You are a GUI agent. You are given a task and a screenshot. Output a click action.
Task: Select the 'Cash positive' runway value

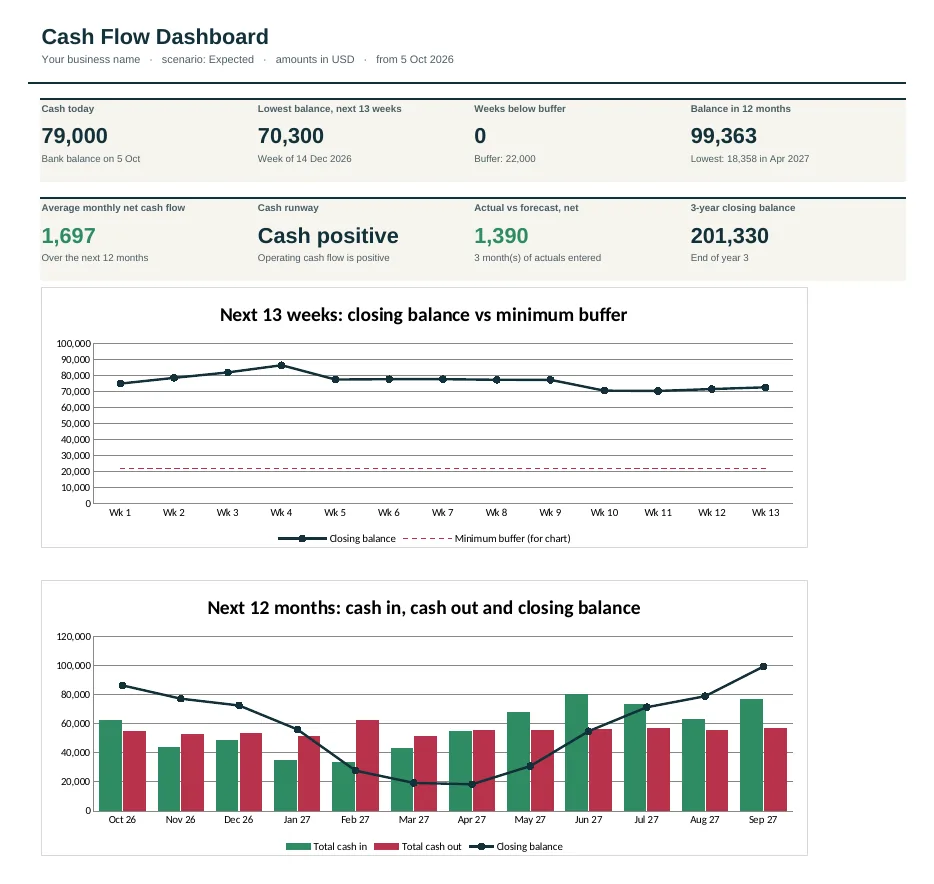[328, 236]
